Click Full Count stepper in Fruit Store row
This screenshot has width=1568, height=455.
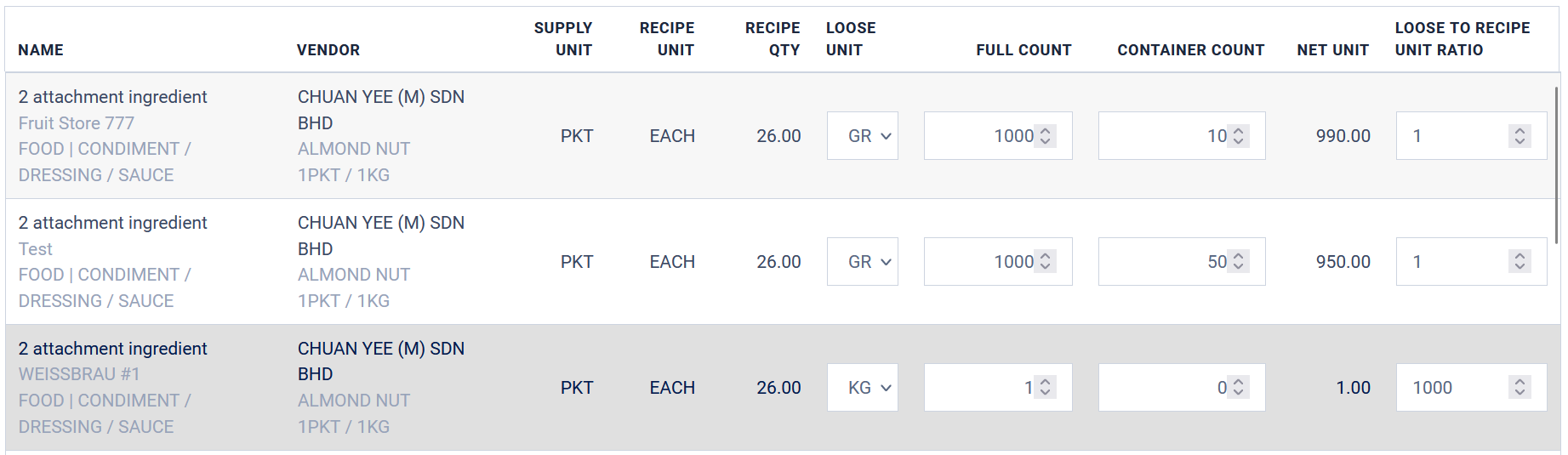point(1046,136)
